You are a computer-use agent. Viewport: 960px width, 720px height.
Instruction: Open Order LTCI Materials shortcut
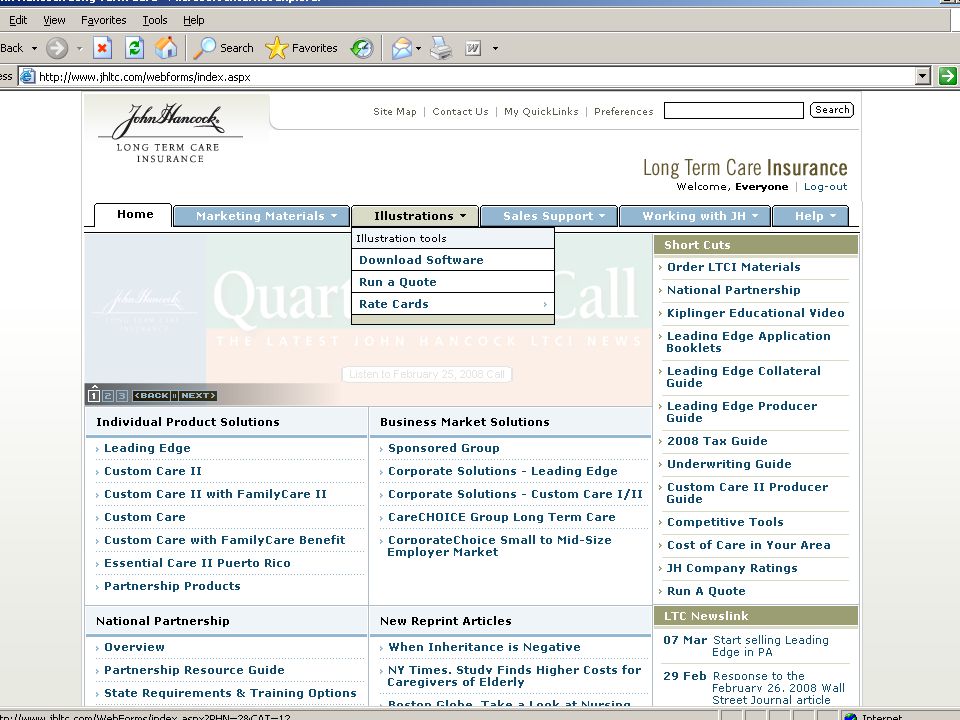click(733, 267)
